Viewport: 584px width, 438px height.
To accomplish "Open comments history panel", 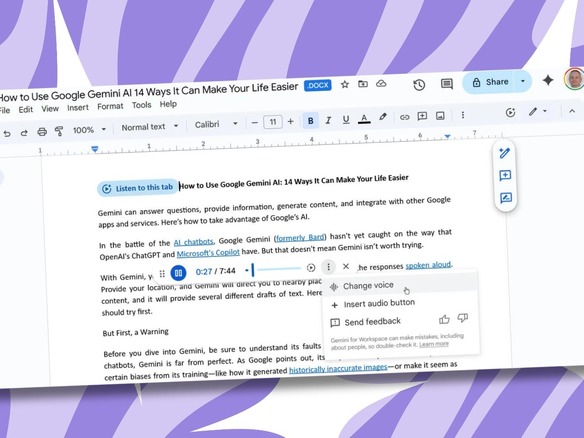I will (447, 83).
